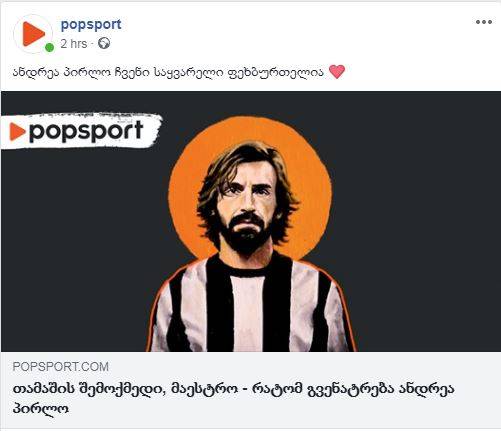This screenshot has height=431, width=501.
Task: Open the Georgian article headline link
Action: (234, 398)
